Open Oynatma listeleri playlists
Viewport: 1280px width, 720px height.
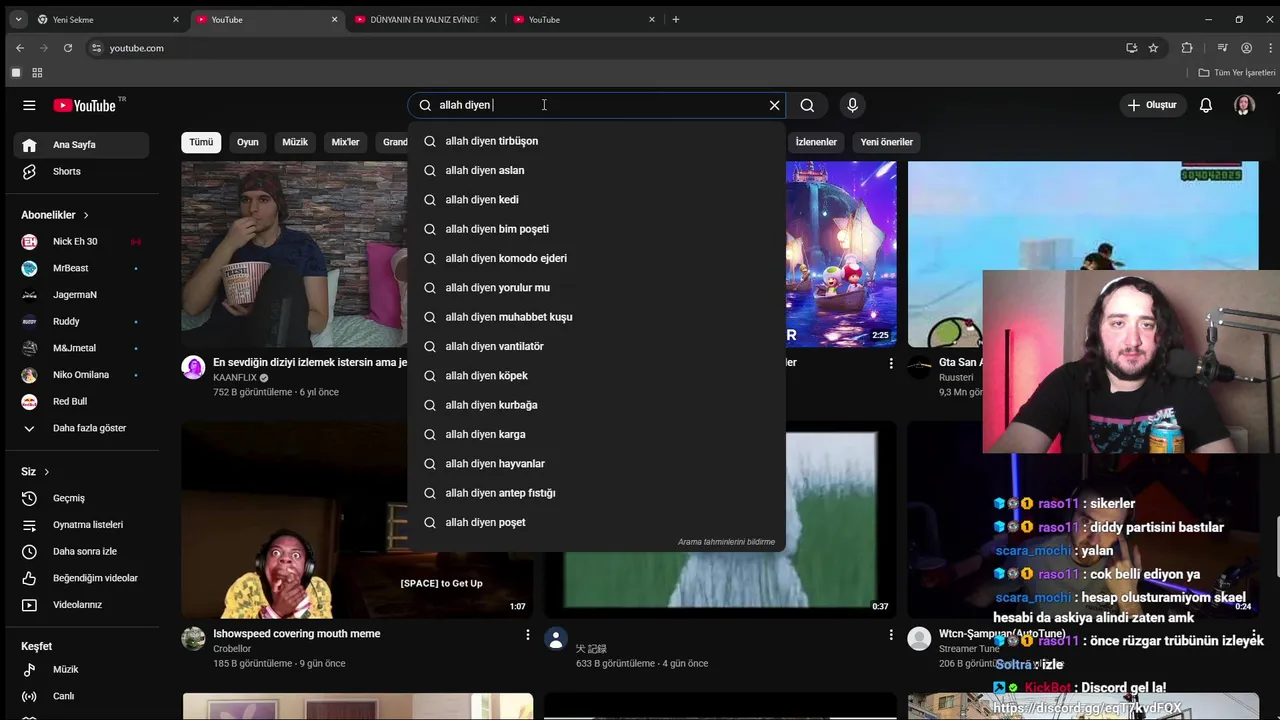point(81,525)
